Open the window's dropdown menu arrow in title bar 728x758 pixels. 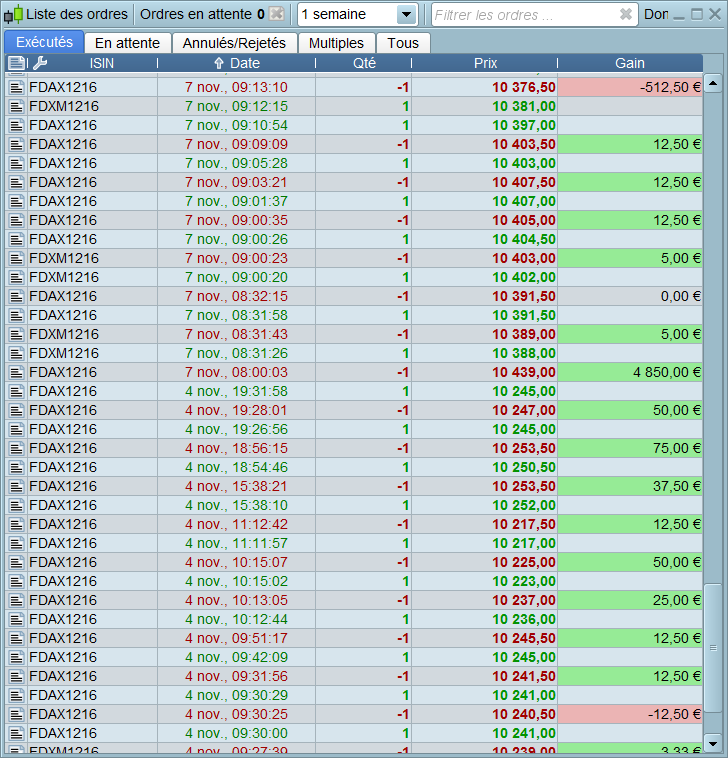tap(678, 15)
